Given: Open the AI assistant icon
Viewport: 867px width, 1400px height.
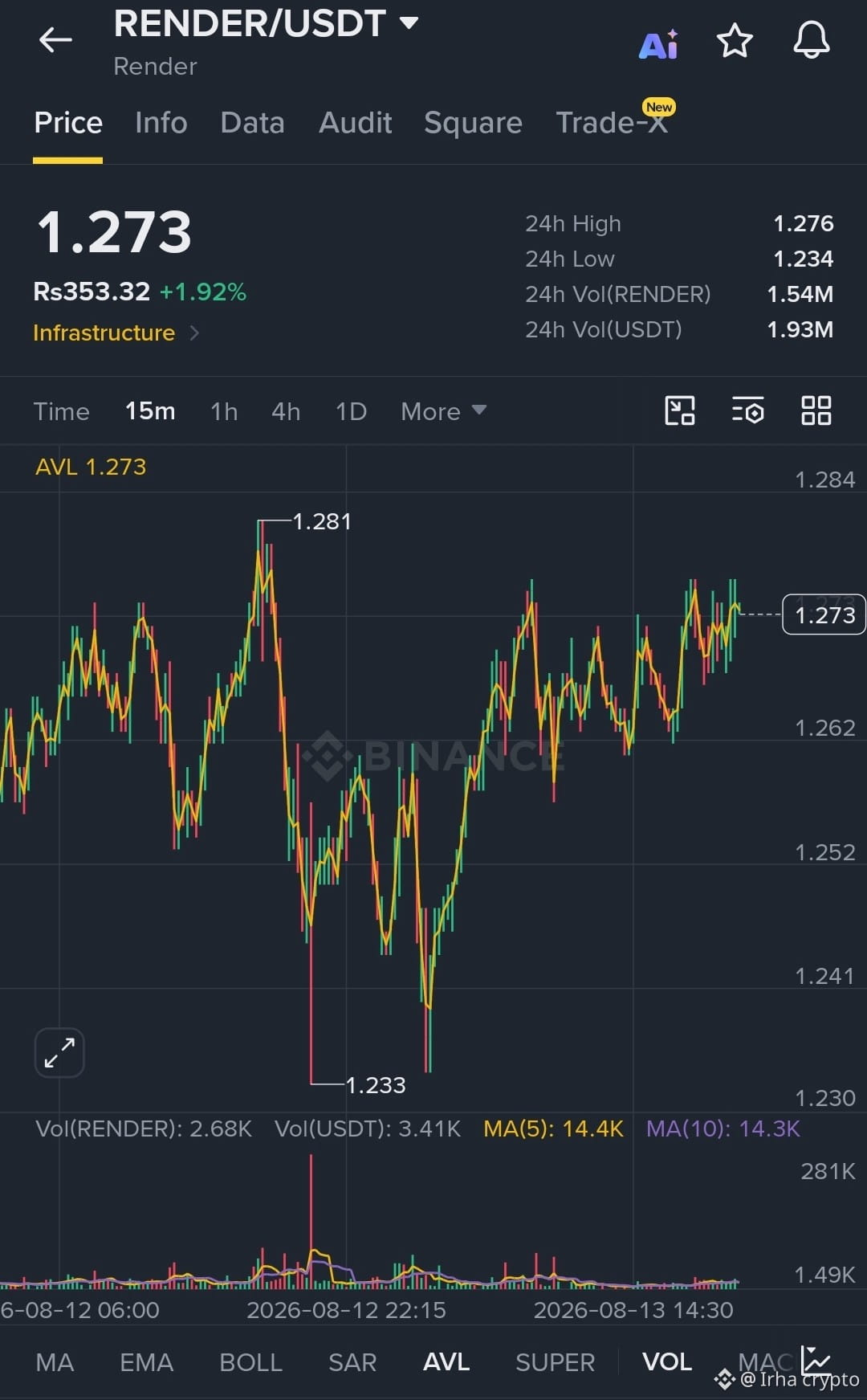Looking at the screenshot, I should click(658, 44).
